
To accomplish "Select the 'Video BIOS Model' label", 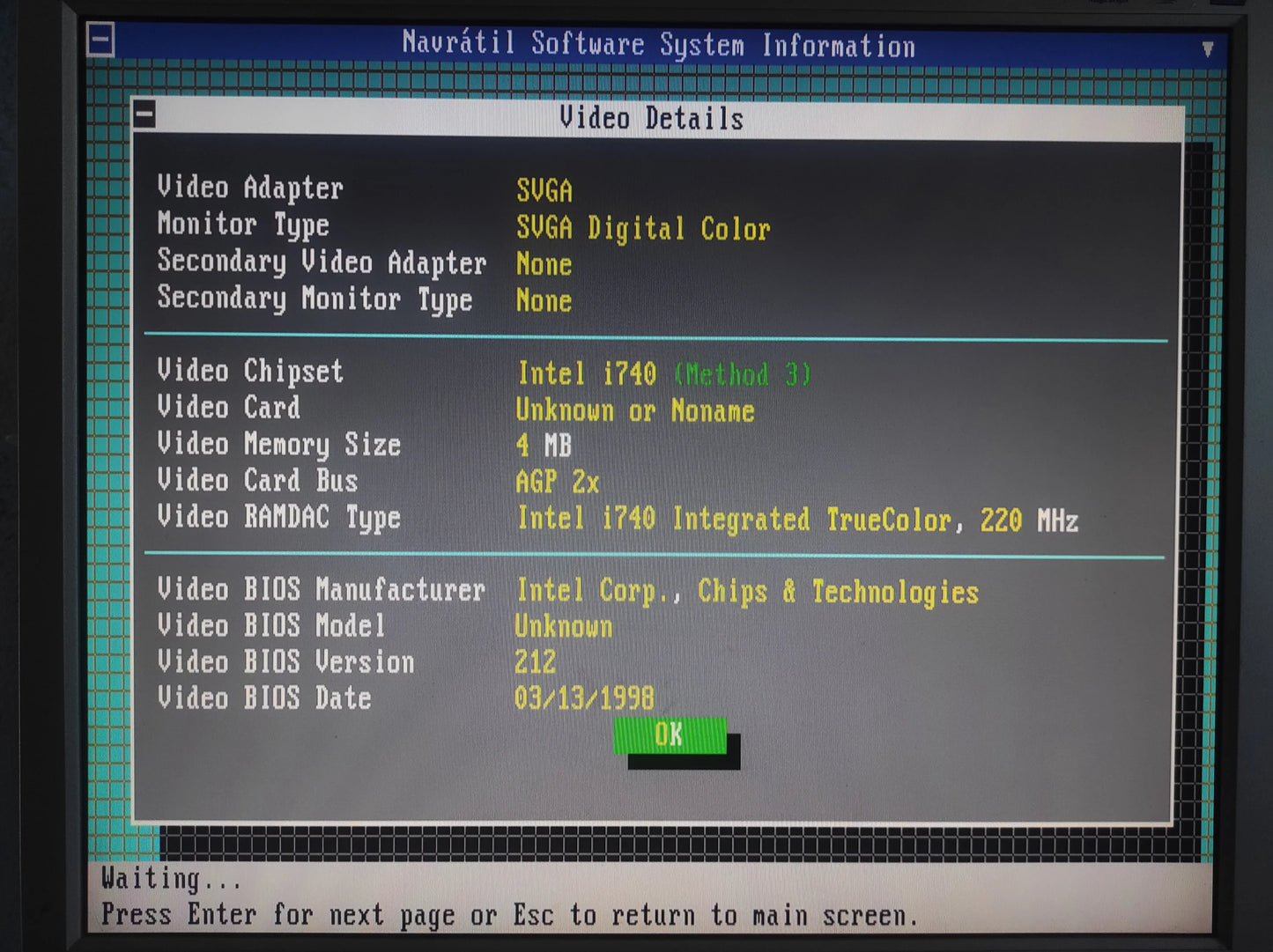I will tap(271, 625).
